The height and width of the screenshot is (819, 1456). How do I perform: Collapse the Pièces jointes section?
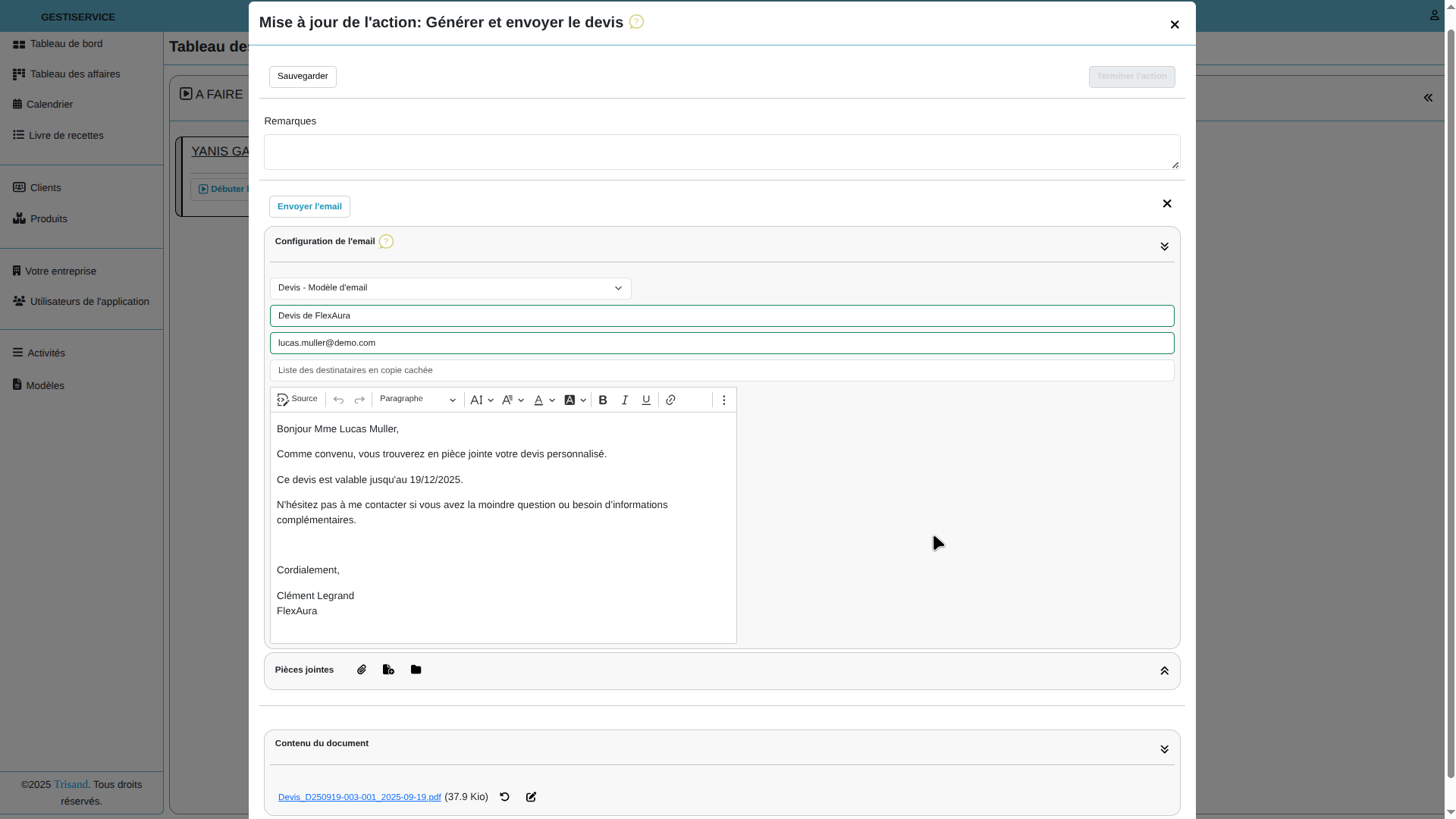click(x=1164, y=671)
